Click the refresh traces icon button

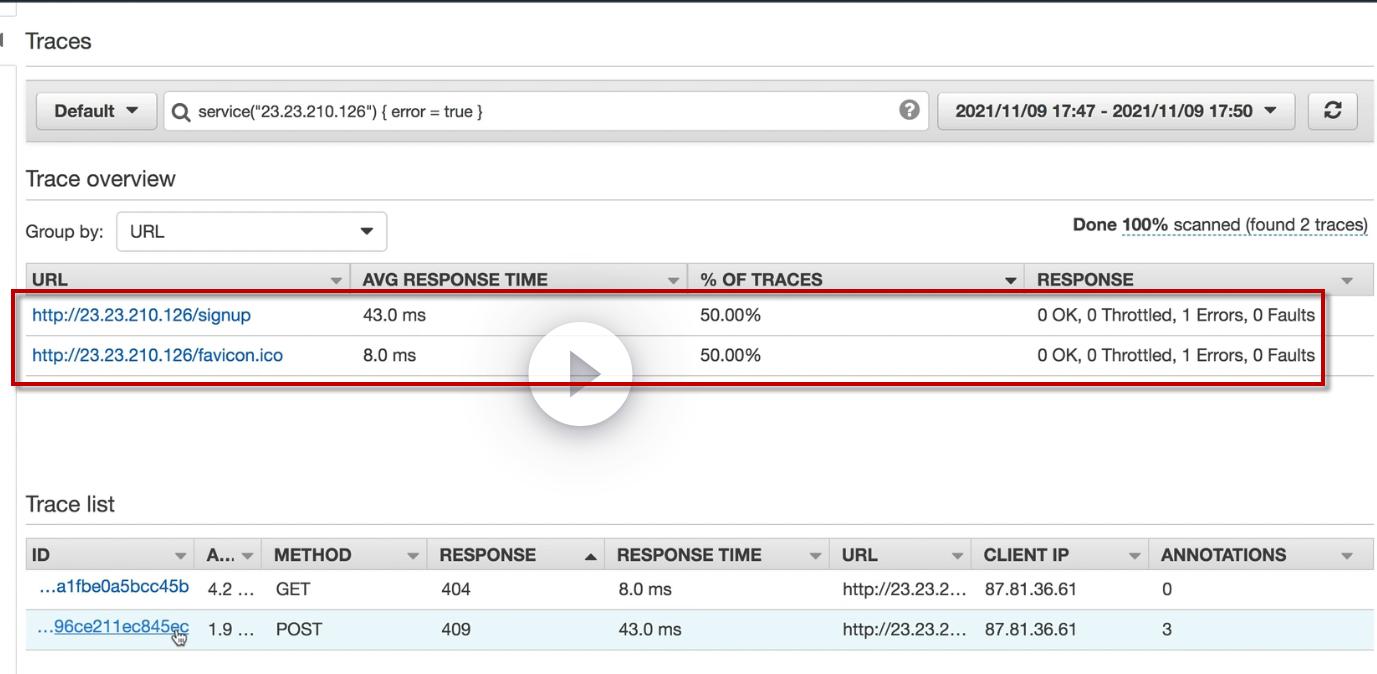(1332, 111)
